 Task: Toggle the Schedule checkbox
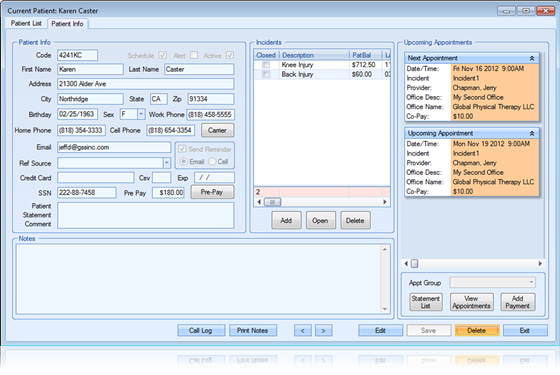162,55
